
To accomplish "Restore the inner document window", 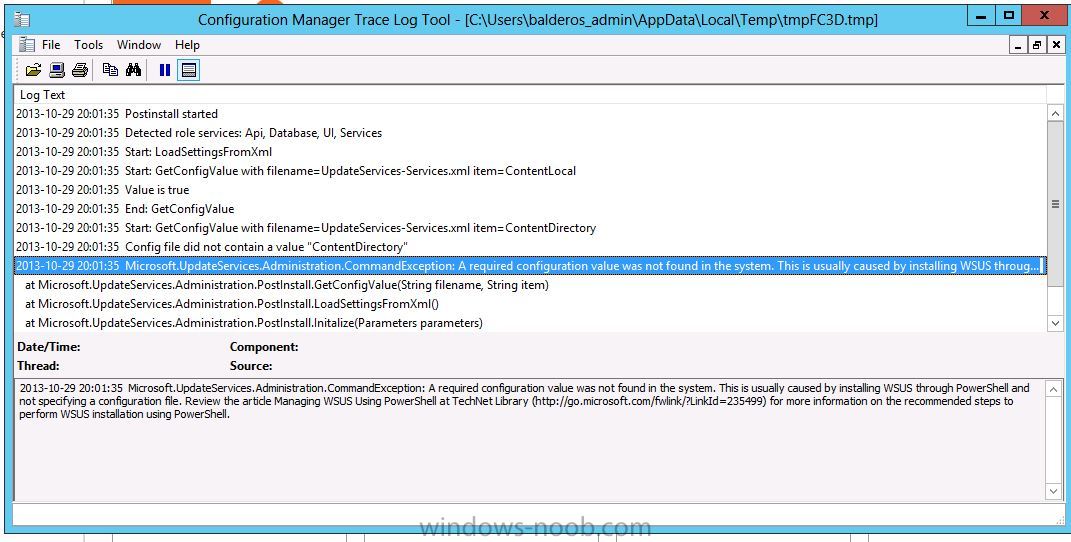I will pos(1037,45).
